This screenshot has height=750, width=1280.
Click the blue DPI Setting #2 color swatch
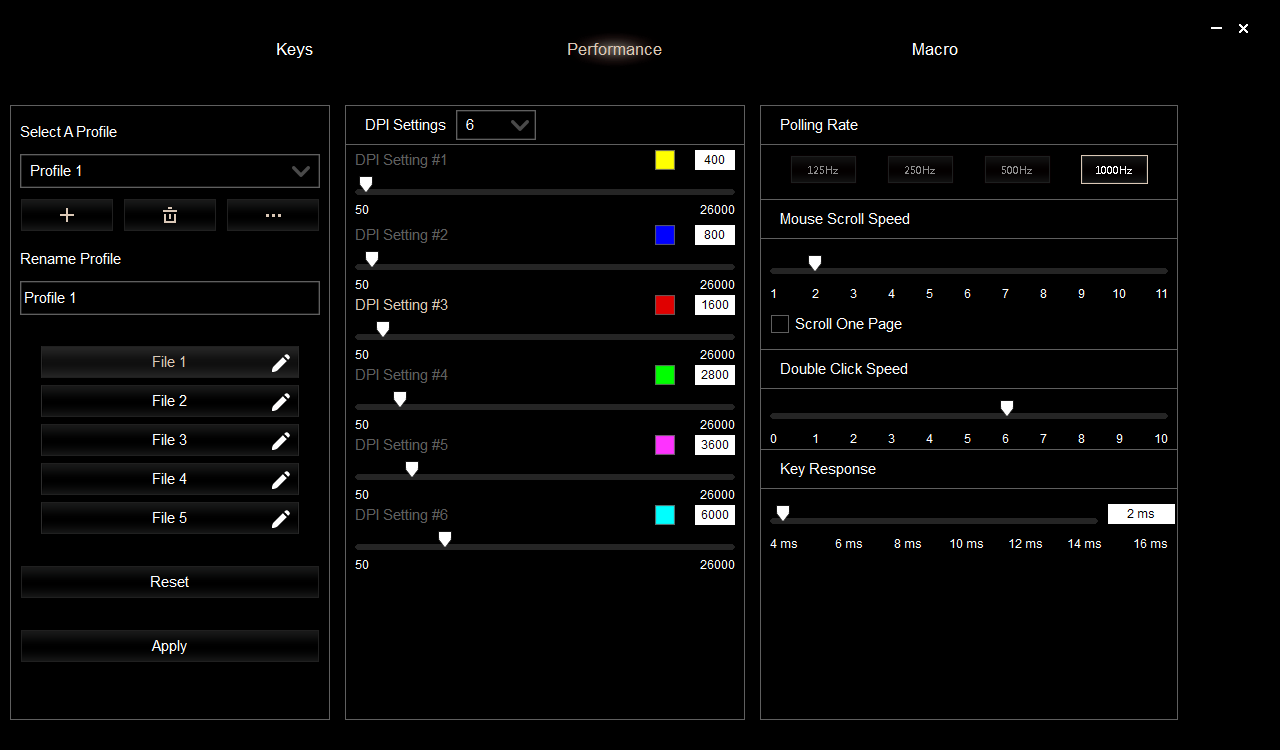(x=665, y=235)
